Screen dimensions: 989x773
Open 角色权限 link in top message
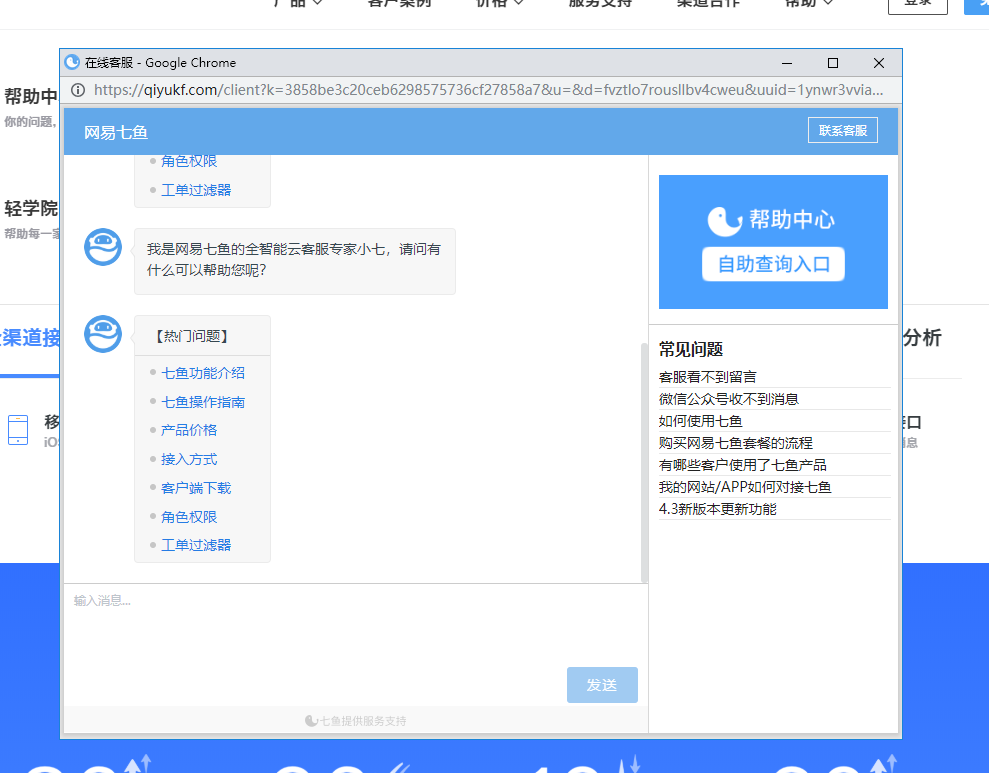[x=189, y=161]
